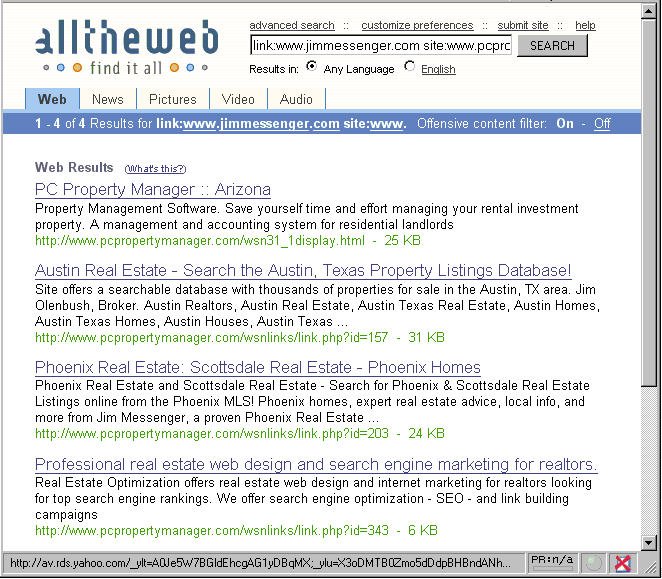Click the submit site link

tap(523, 25)
